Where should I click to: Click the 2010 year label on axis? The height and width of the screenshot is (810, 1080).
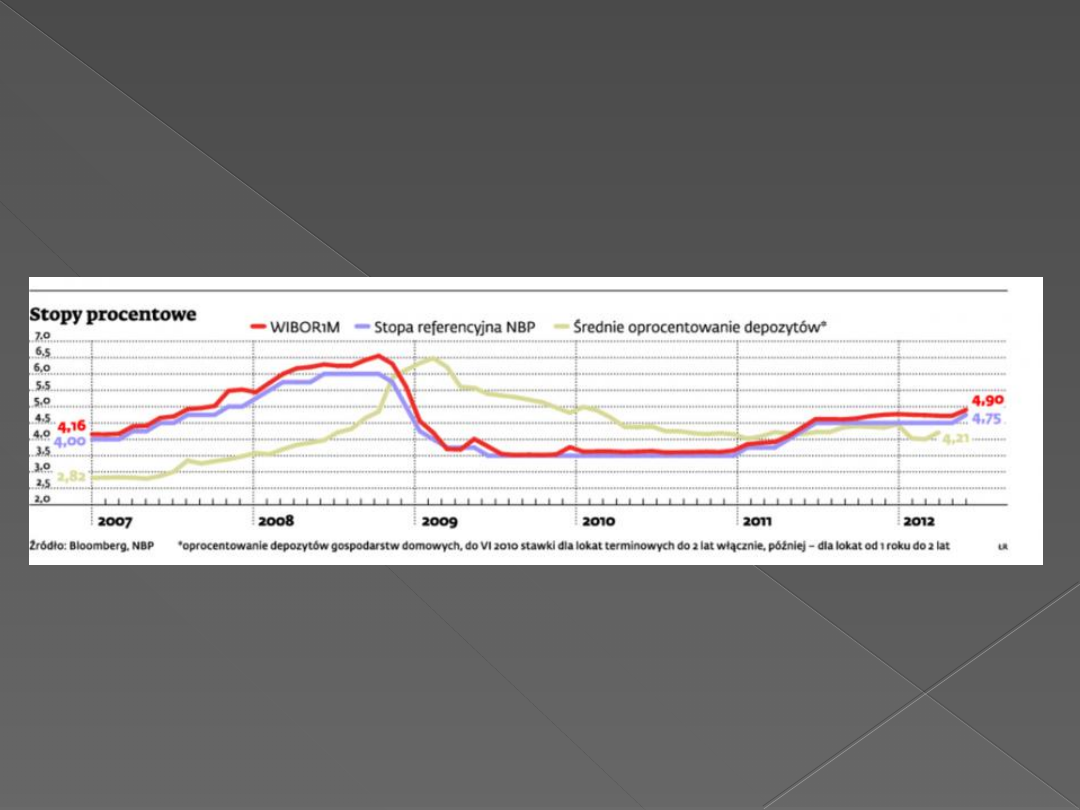[598, 522]
